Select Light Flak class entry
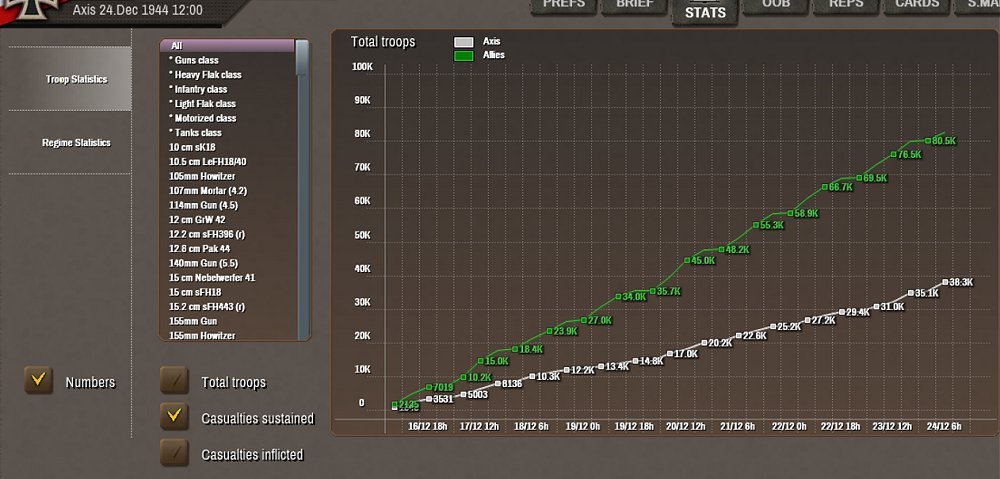 click(227, 103)
